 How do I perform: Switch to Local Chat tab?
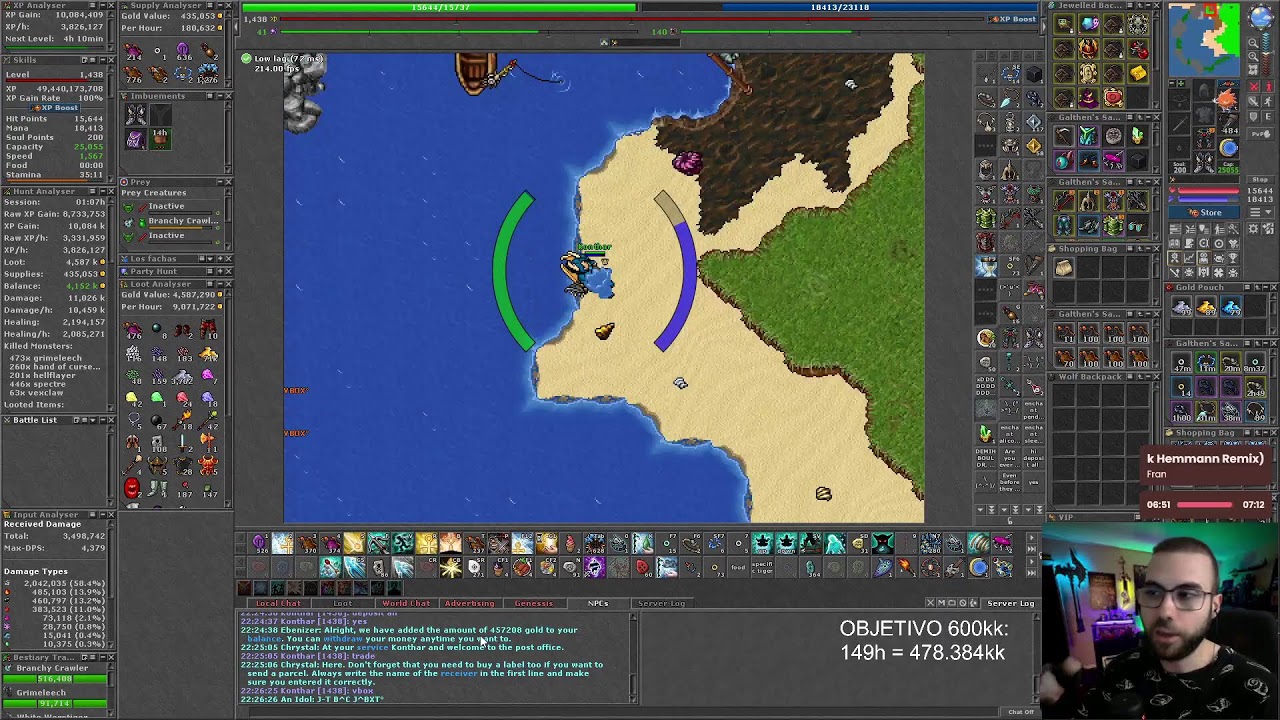(x=278, y=603)
